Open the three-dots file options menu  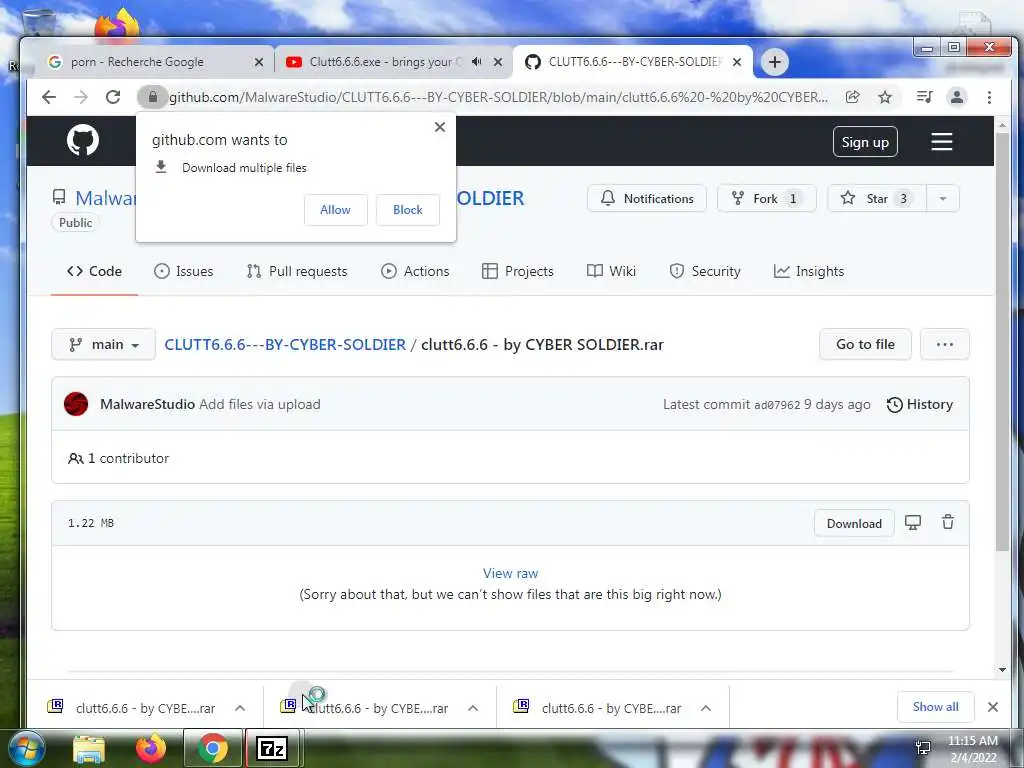click(x=944, y=344)
